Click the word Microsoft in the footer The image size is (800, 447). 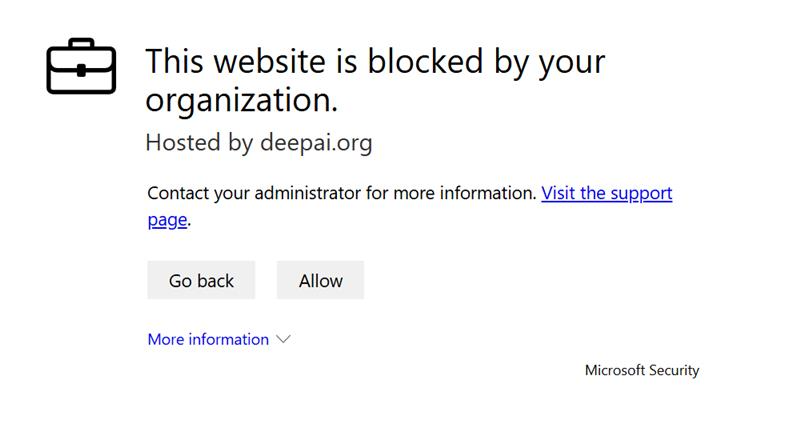(x=614, y=370)
